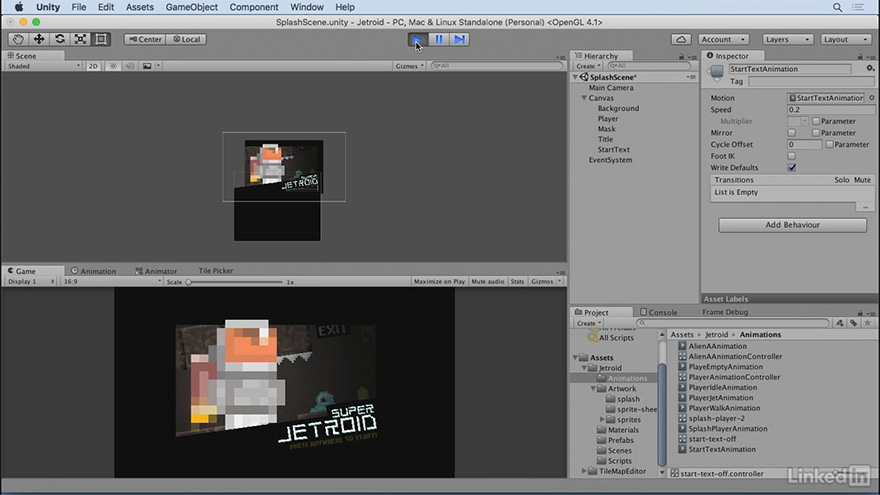Image resolution: width=880 pixels, height=495 pixels.
Task: Adjust the Game view Scale slider
Action: click(235, 282)
